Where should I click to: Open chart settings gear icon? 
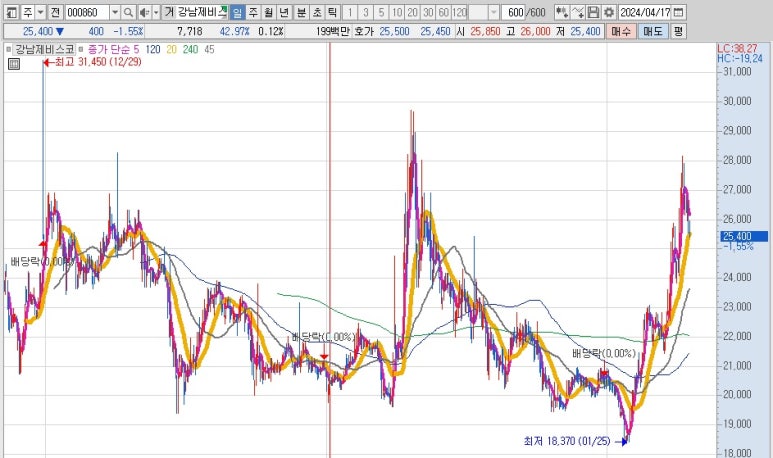point(609,12)
